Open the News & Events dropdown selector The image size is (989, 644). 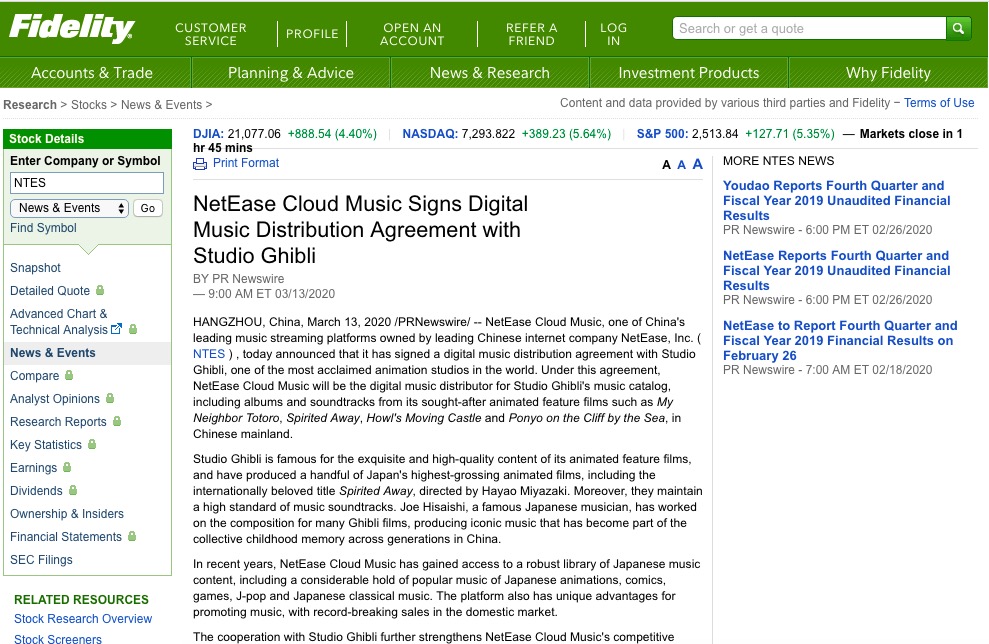(x=69, y=208)
